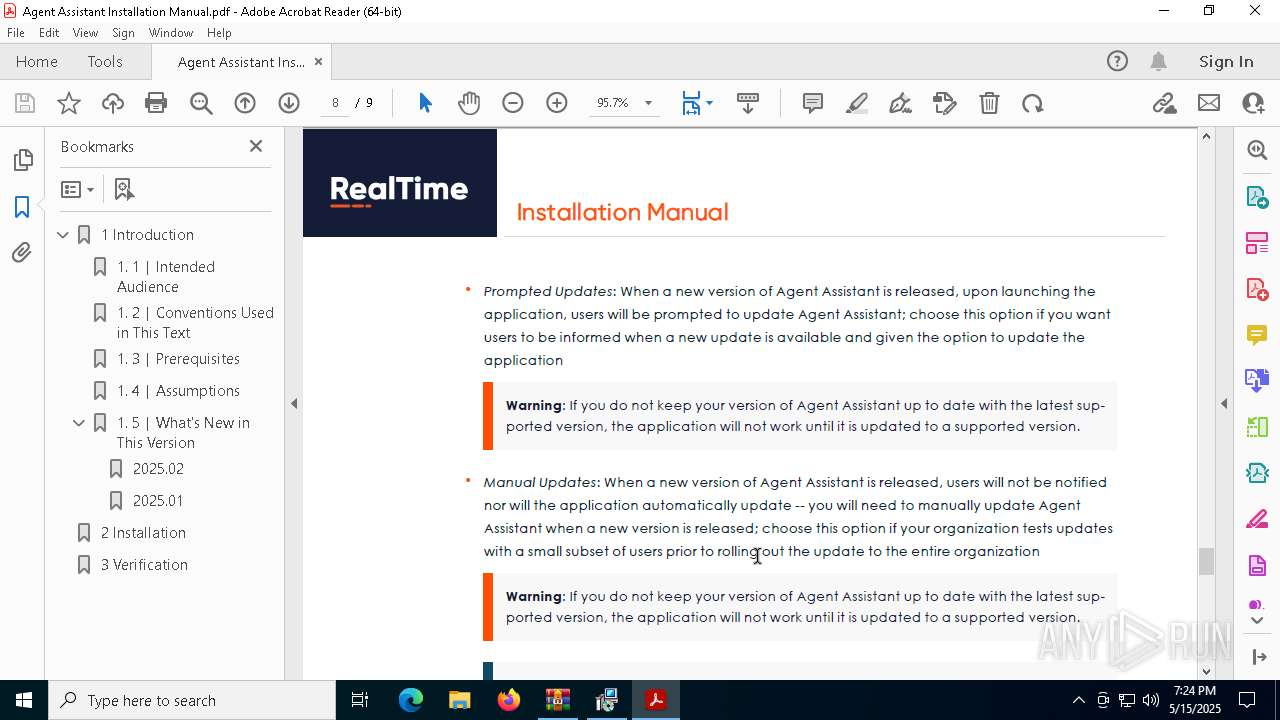
Task: Click the Save file icon
Action: click(25, 103)
